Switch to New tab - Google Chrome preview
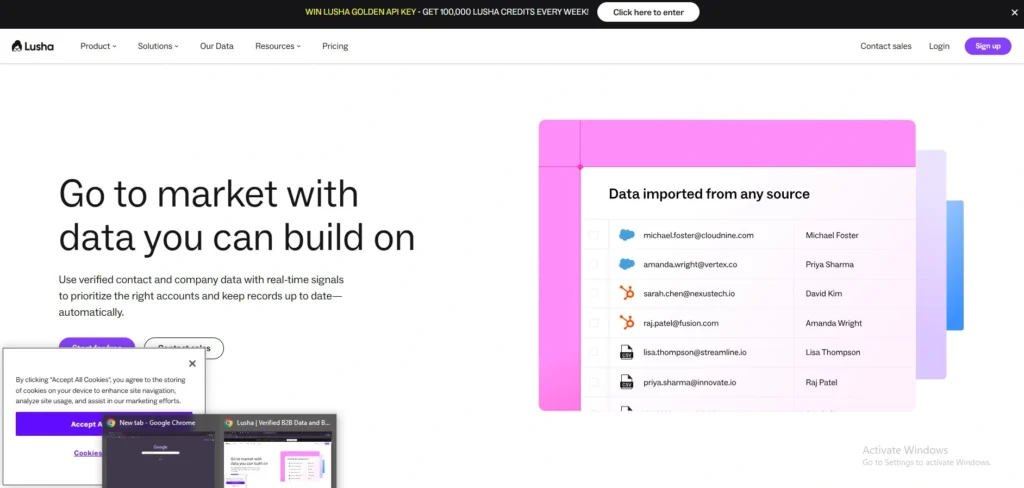The image size is (1024, 488). click(x=160, y=455)
